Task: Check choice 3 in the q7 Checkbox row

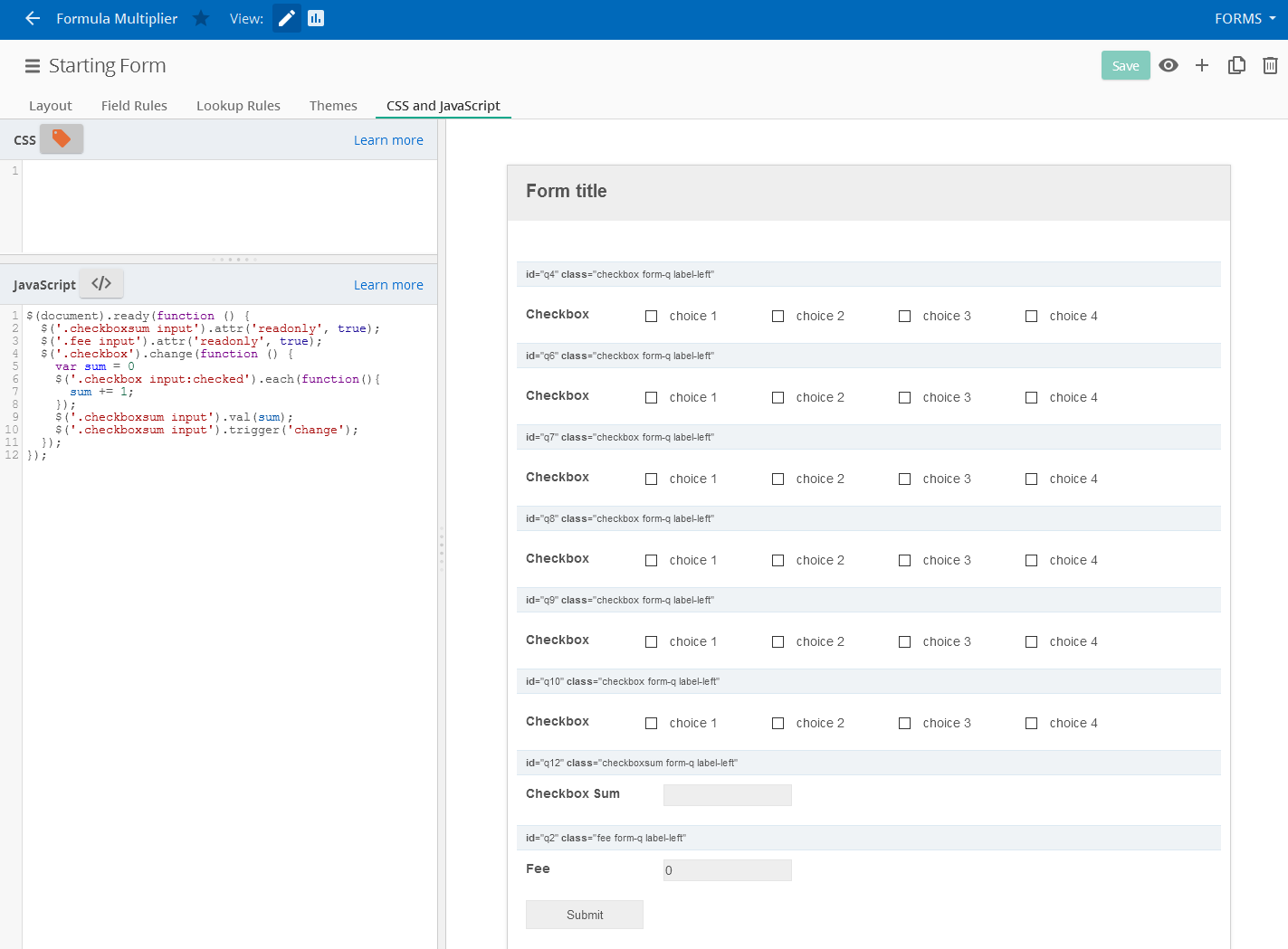Action: 904,479
